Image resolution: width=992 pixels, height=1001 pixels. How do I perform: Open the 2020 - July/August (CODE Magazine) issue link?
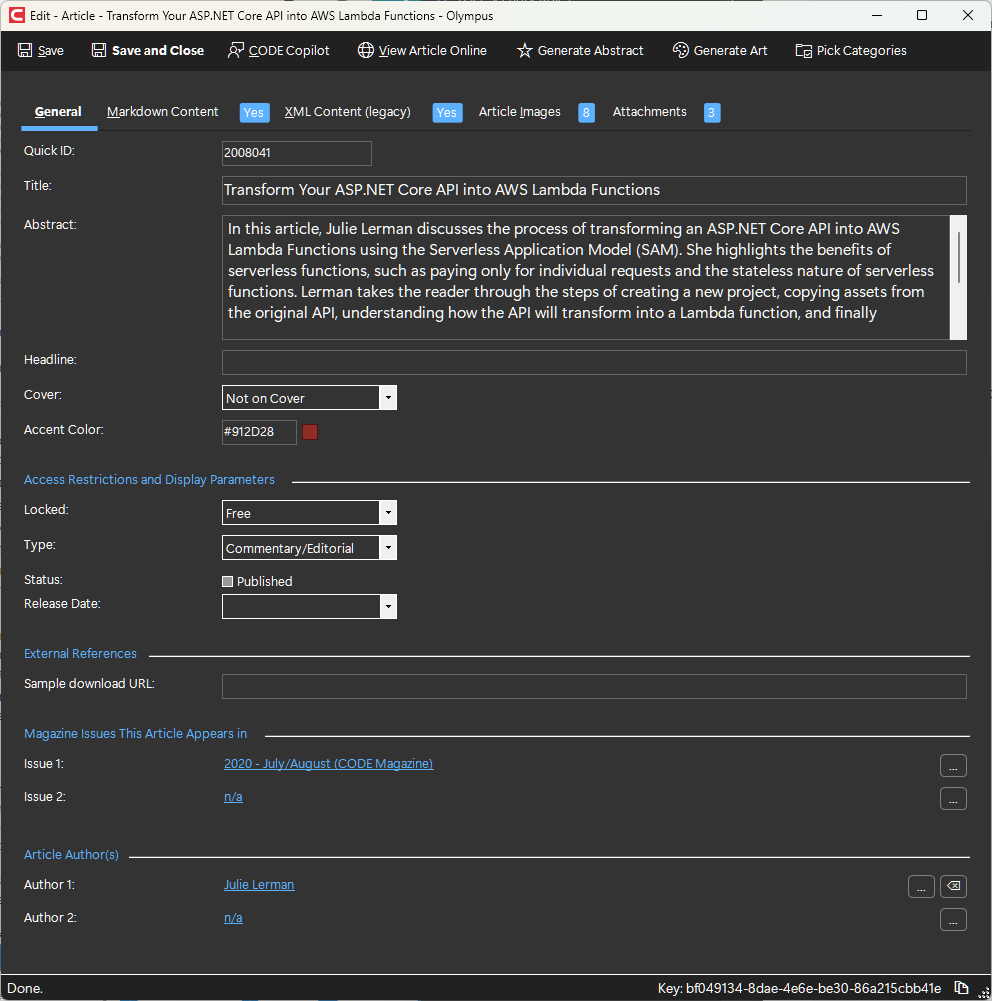328,764
